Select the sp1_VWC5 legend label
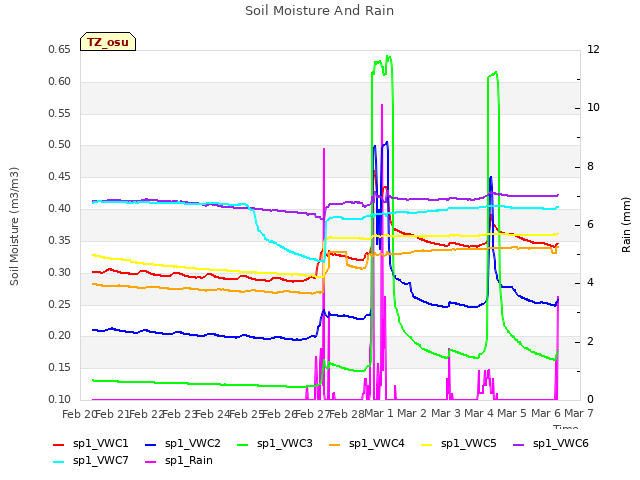 pyautogui.click(x=469, y=444)
